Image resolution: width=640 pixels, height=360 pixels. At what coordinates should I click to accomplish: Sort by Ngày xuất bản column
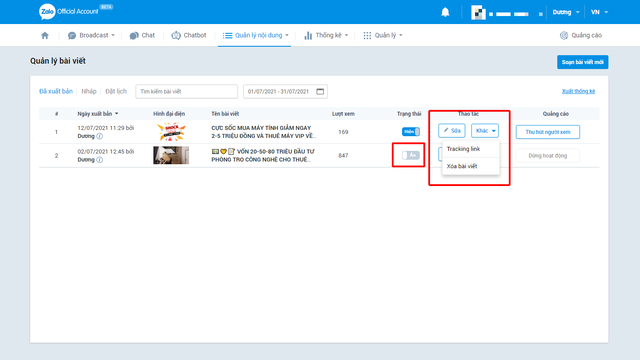(98, 113)
